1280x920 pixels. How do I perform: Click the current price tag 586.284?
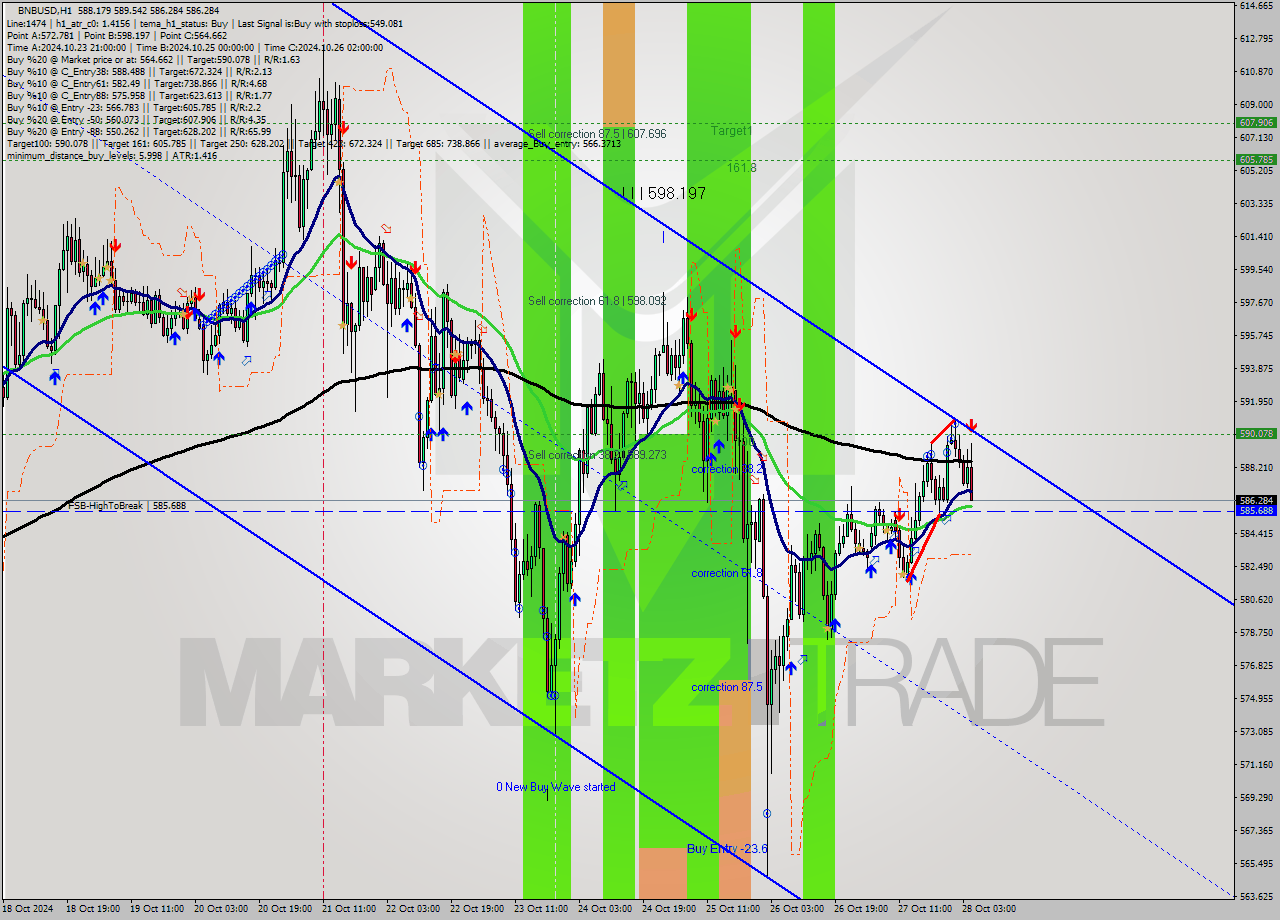1257,500
